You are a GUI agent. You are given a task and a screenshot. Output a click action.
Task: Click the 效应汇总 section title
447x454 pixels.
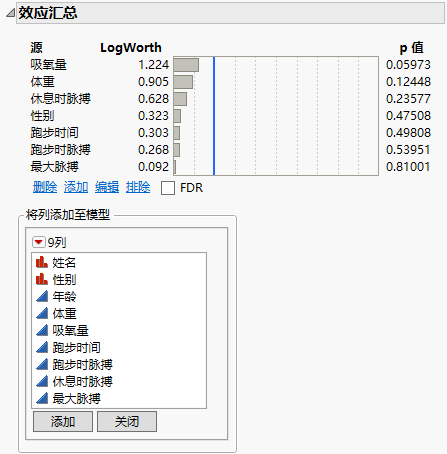[x=48, y=13]
